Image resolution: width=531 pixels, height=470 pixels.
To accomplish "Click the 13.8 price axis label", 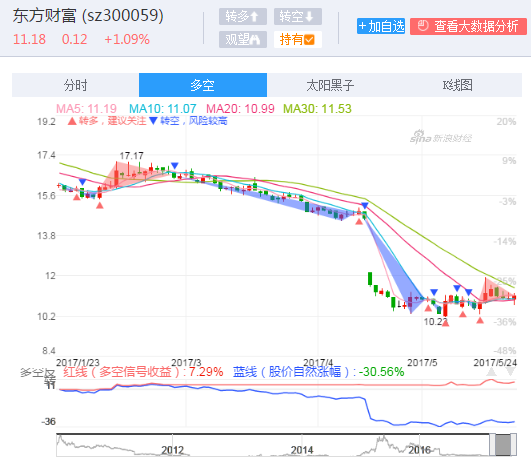I will pos(46,236).
